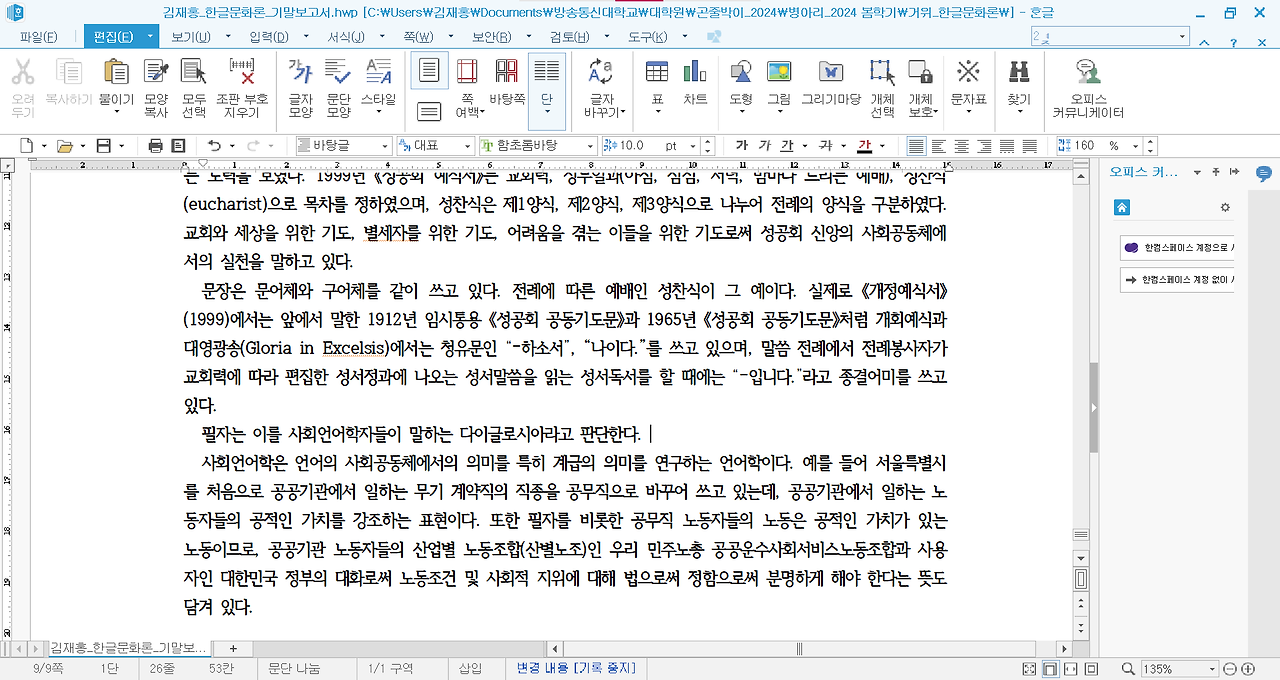
Task: Click the 찾기 find binoculars icon
Action: pyautogui.click(x=1019, y=72)
